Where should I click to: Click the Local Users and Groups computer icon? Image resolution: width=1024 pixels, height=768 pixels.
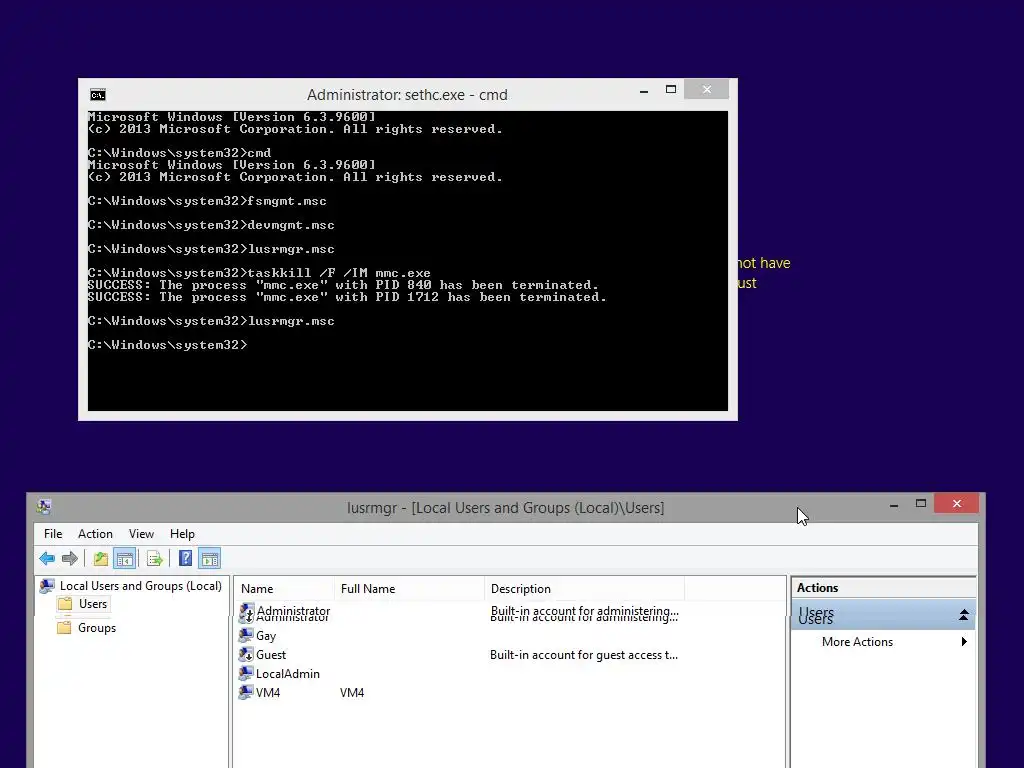coord(47,586)
